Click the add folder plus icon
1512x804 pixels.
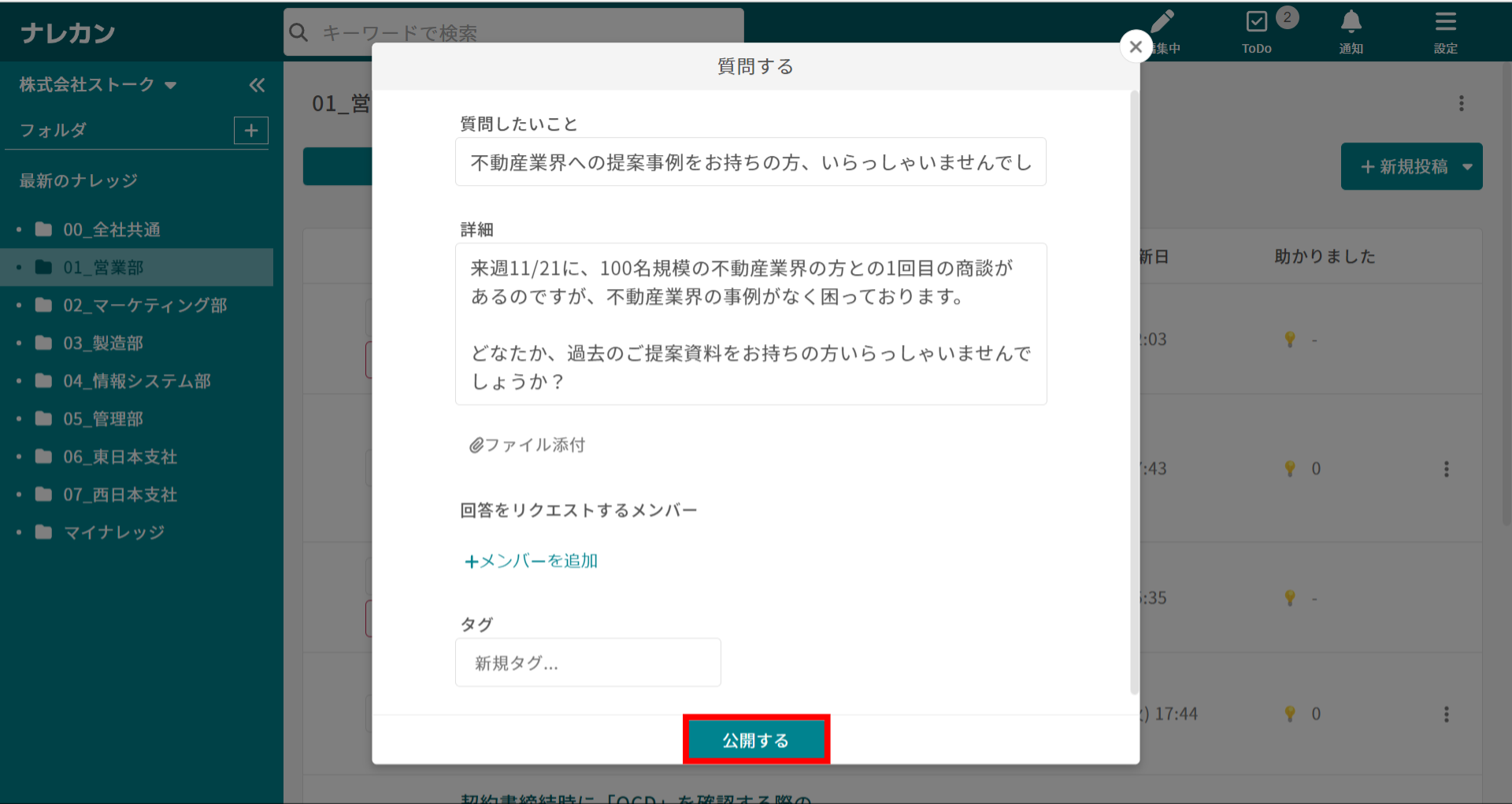pos(251,131)
